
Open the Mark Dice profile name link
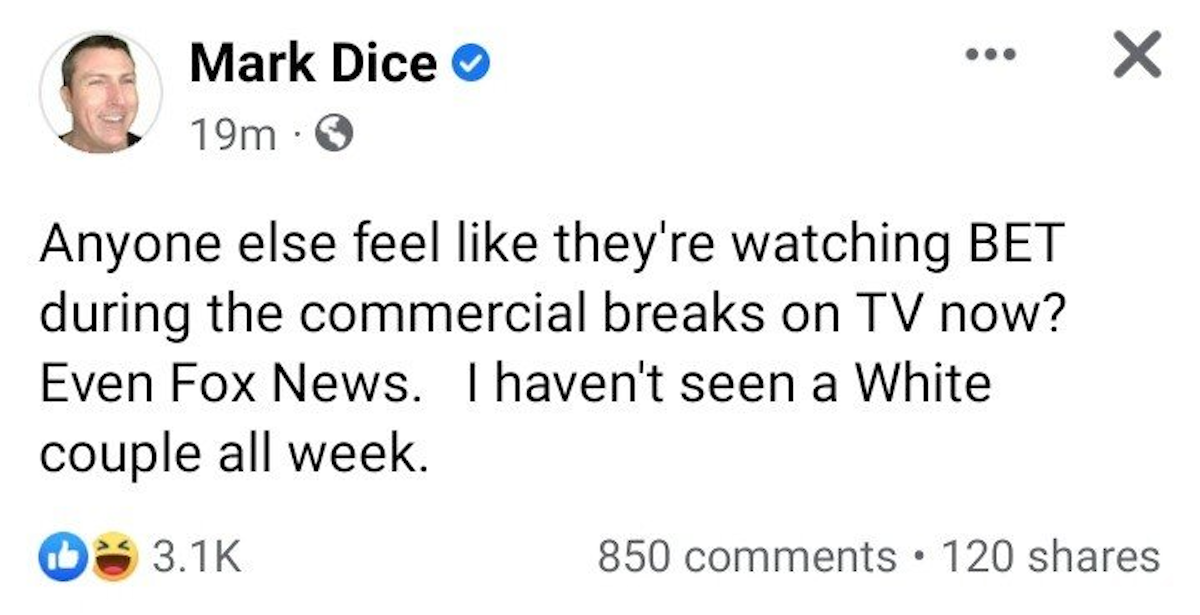click(x=313, y=65)
